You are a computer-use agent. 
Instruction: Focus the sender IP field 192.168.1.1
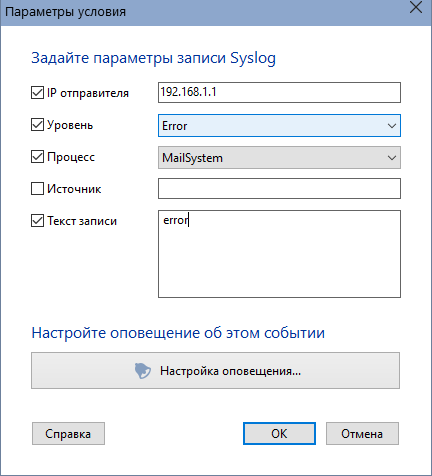coord(279,92)
